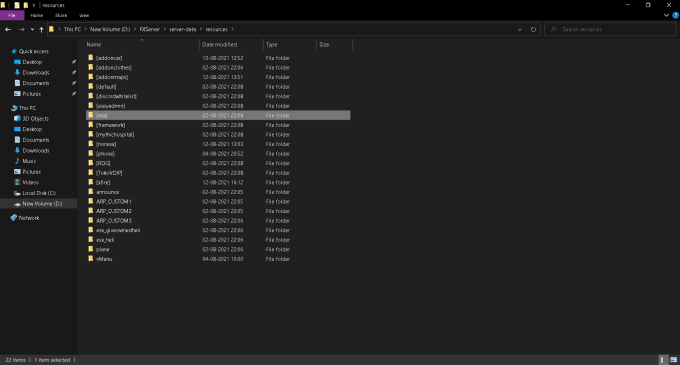Click resources breadcrumb in address bar
The height and width of the screenshot is (365, 680).
pos(216,29)
